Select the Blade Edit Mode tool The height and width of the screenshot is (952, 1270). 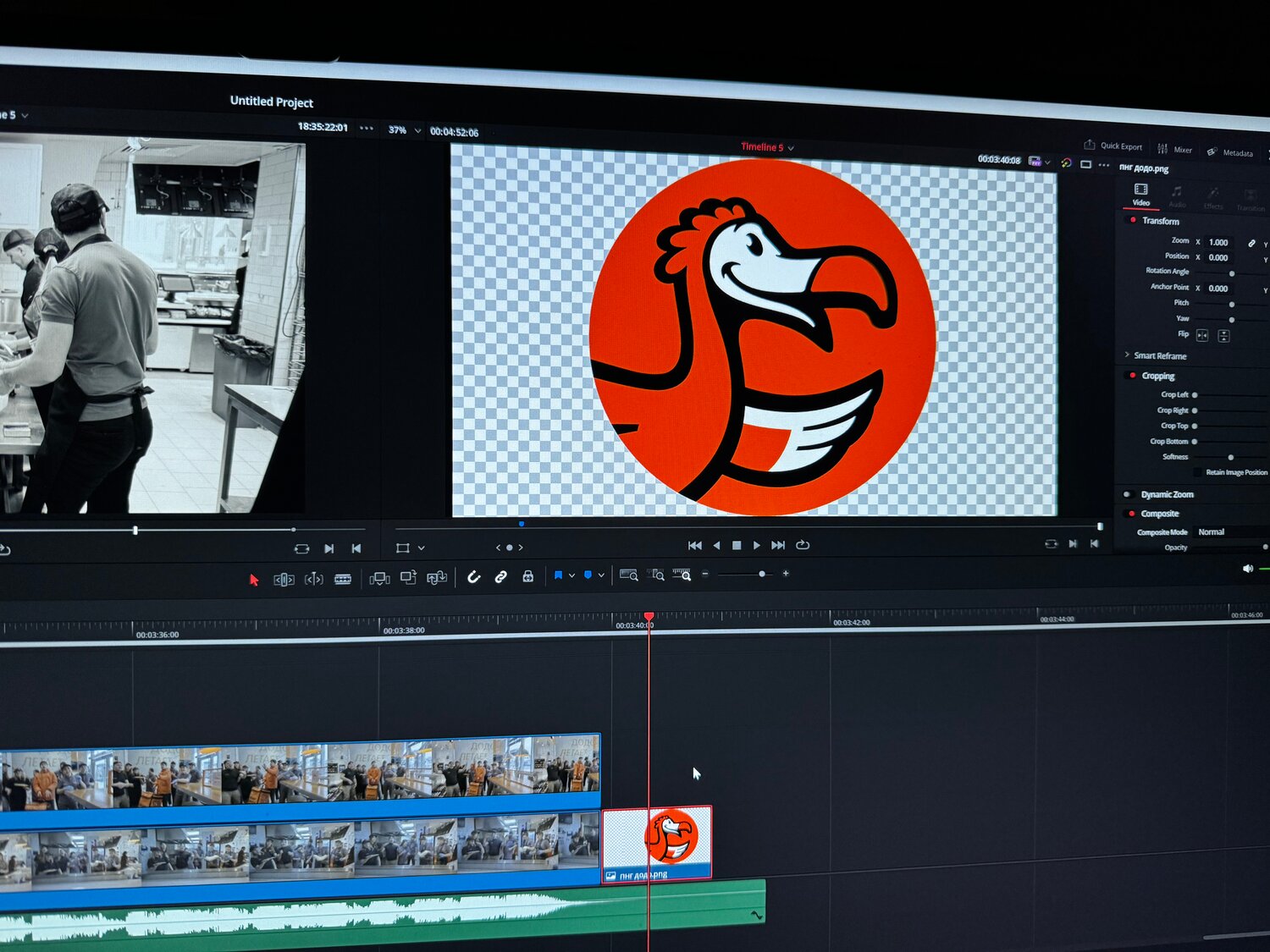(343, 579)
